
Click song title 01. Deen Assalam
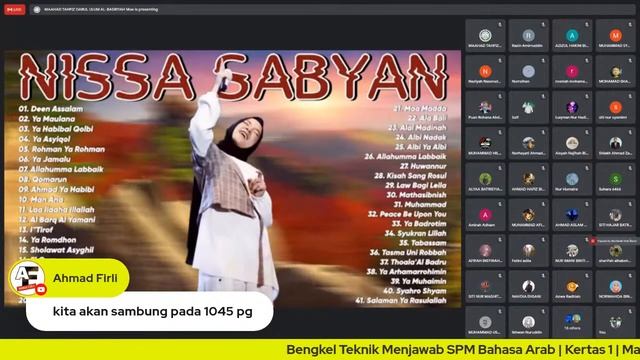[51, 109]
